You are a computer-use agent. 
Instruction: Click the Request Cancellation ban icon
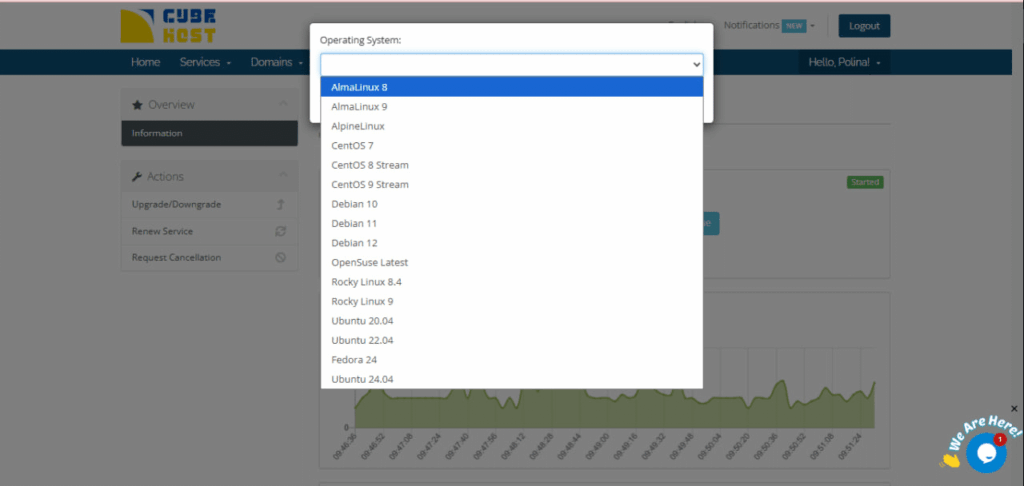point(281,258)
